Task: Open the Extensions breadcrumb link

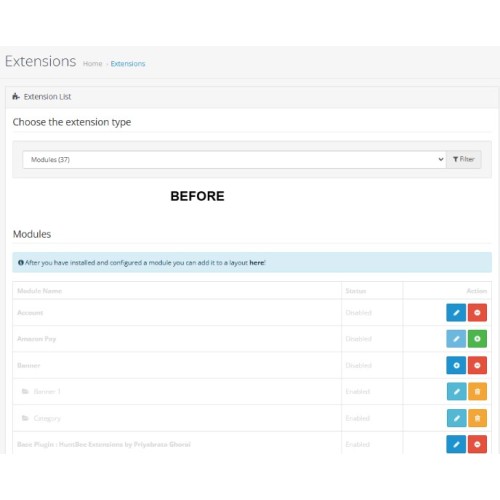Action: [x=128, y=64]
